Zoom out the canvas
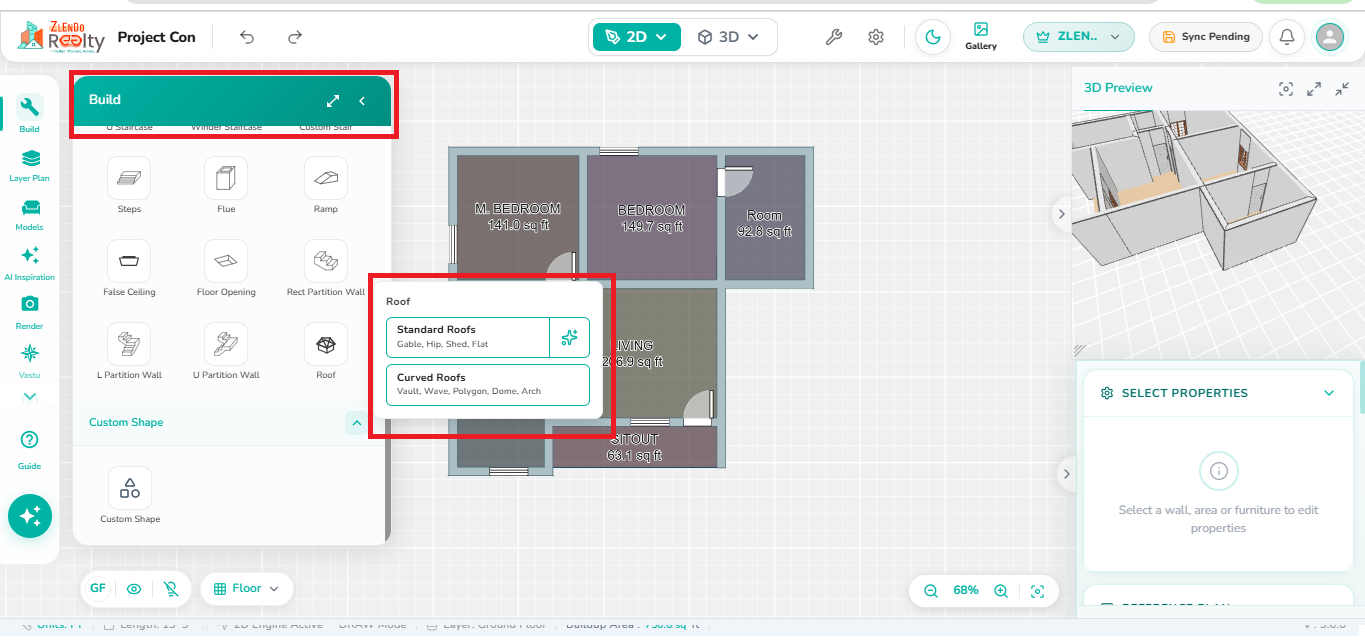This screenshot has height=641, width=1365. [x=931, y=591]
